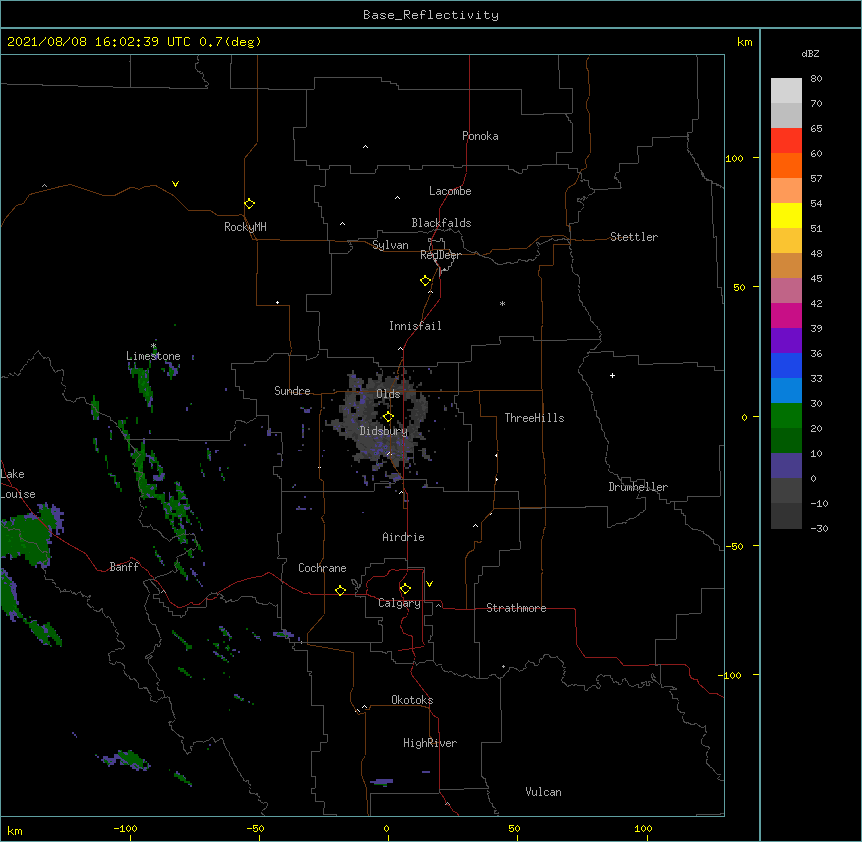Click the RedDeer label
Viewport: 862px width, 842px height.
[x=440, y=255]
